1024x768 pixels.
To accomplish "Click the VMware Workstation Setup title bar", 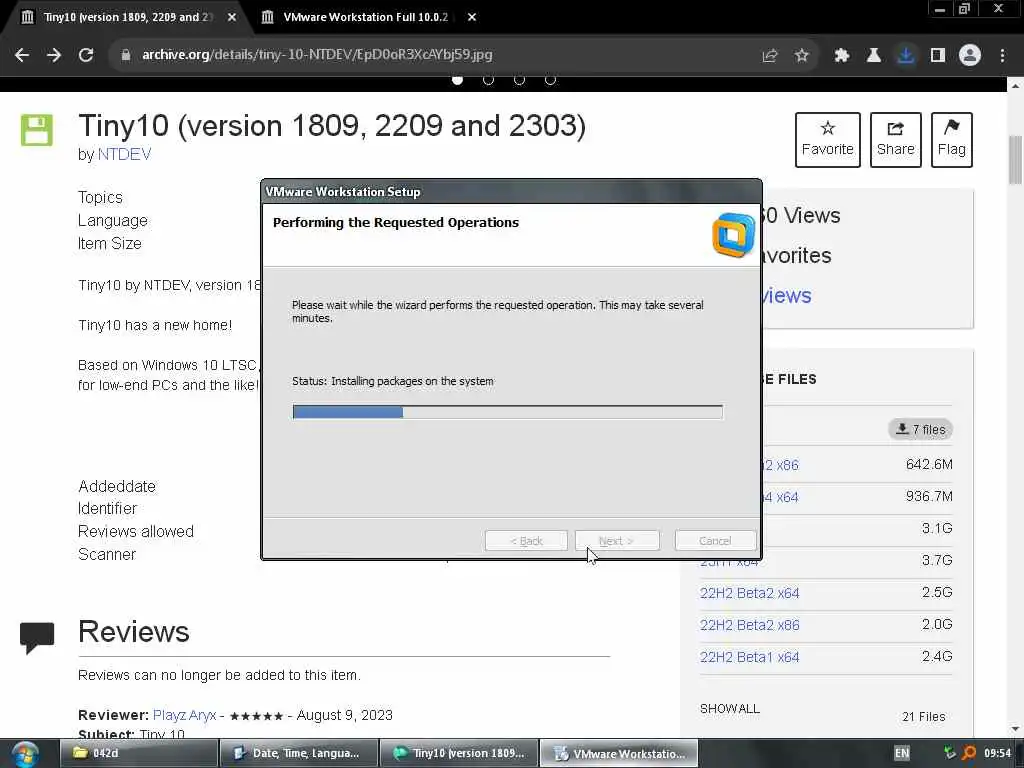I will click(511, 191).
